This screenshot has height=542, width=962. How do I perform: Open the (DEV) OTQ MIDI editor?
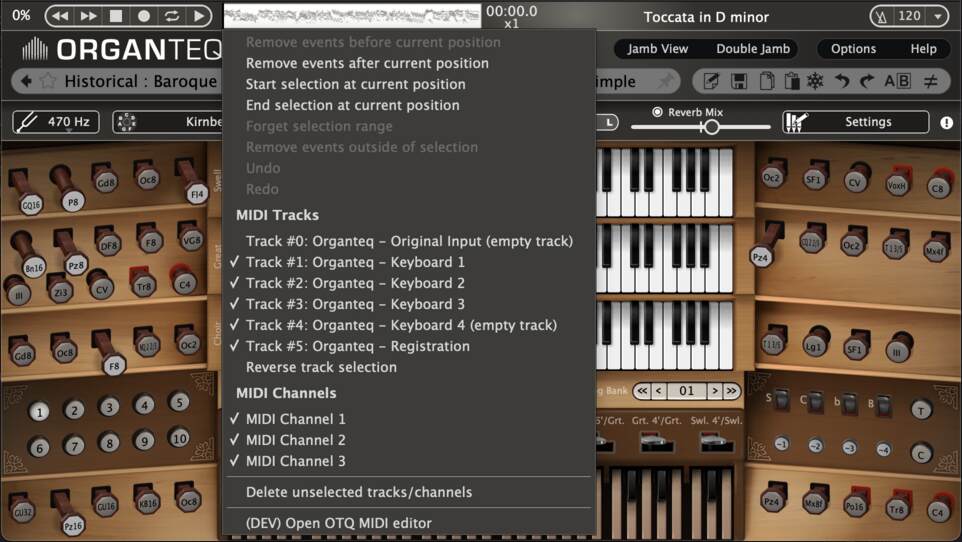[409, 523]
